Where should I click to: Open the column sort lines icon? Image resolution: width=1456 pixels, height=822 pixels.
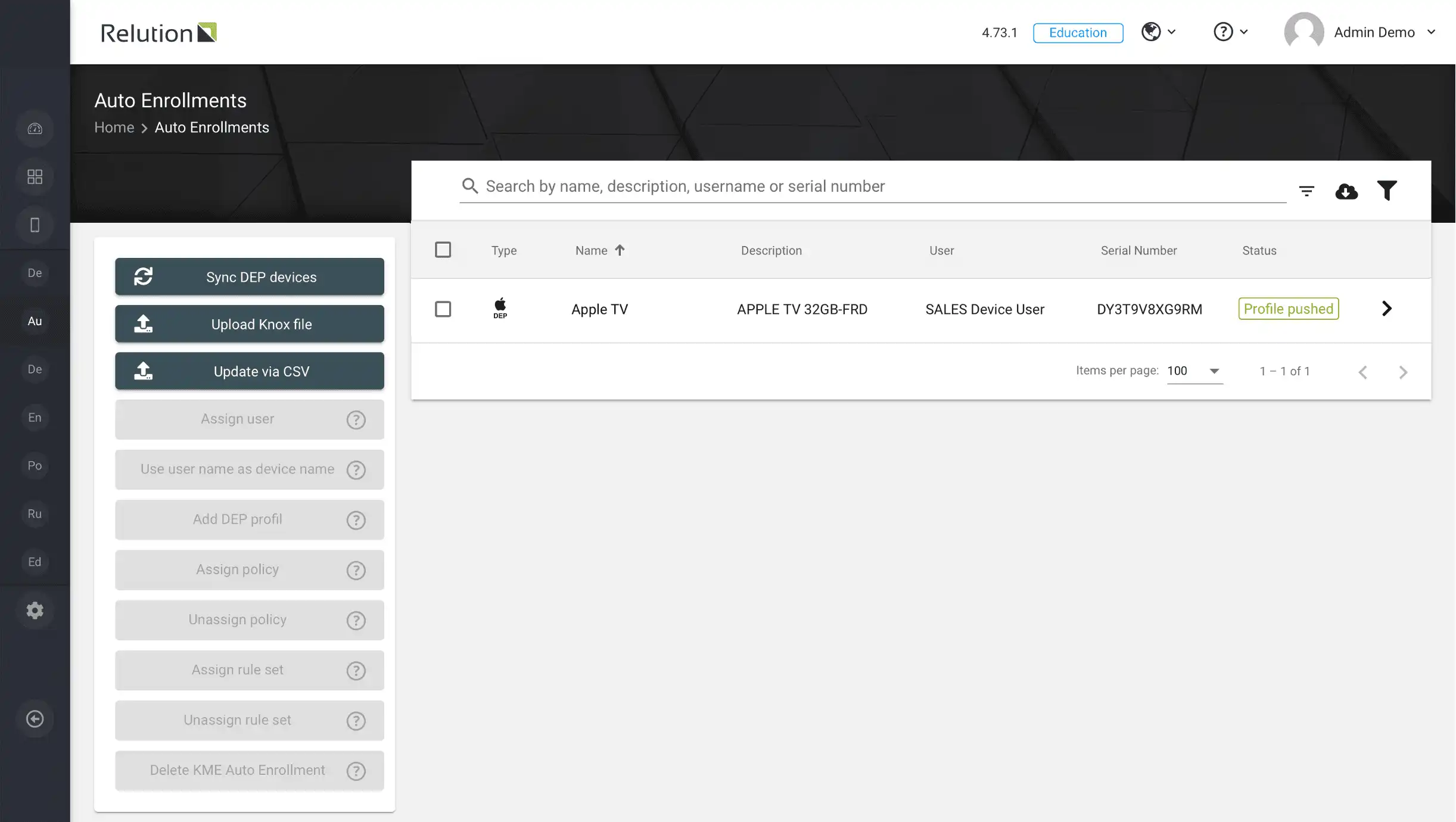tap(1306, 191)
